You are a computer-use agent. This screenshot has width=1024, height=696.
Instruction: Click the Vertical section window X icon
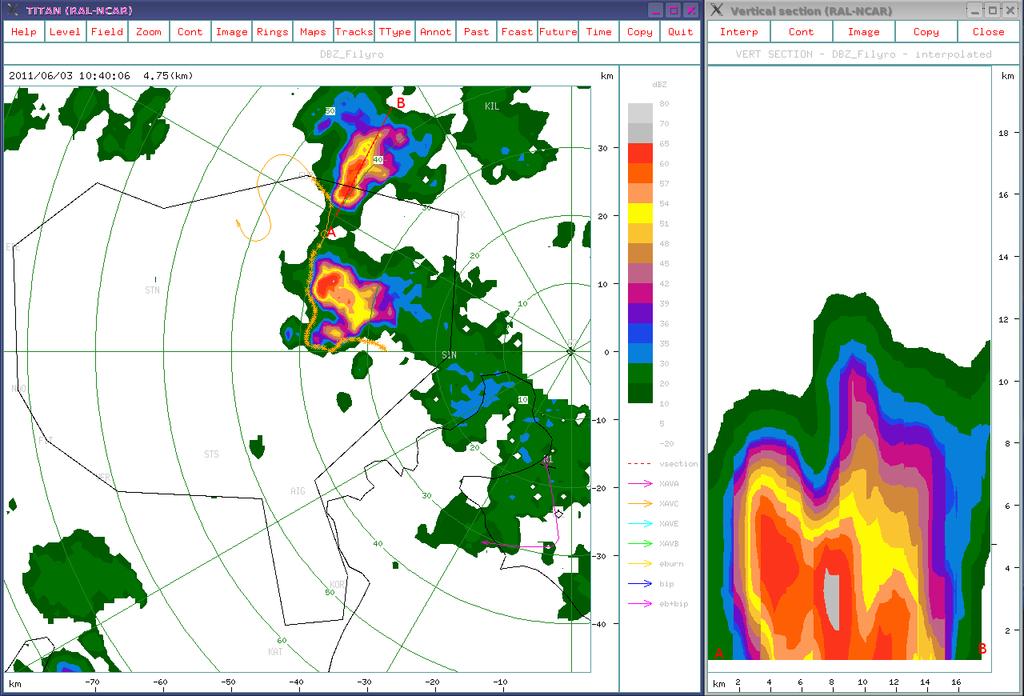(x=717, y=10)
